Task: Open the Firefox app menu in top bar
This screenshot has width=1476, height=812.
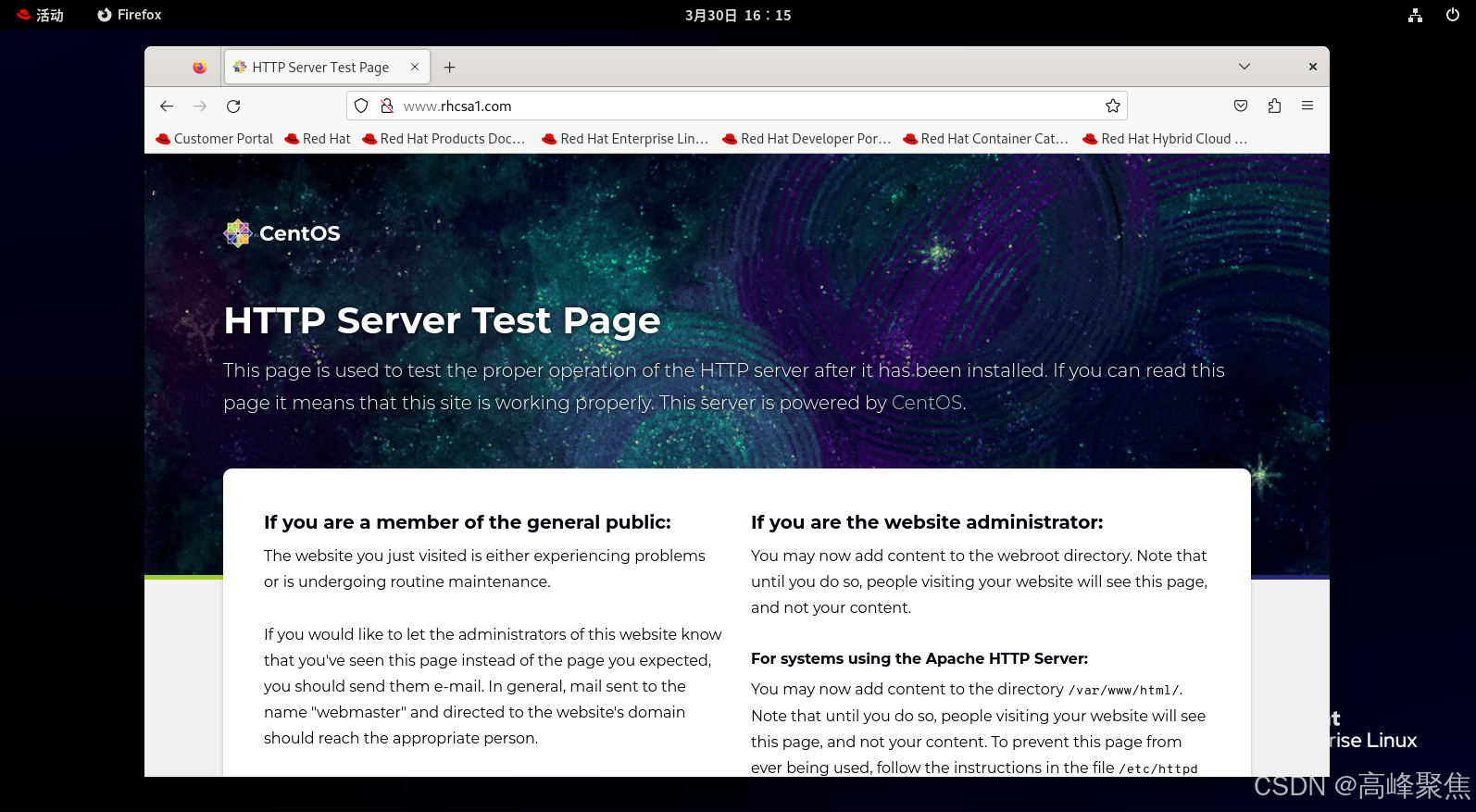Action: coord(130,15)
